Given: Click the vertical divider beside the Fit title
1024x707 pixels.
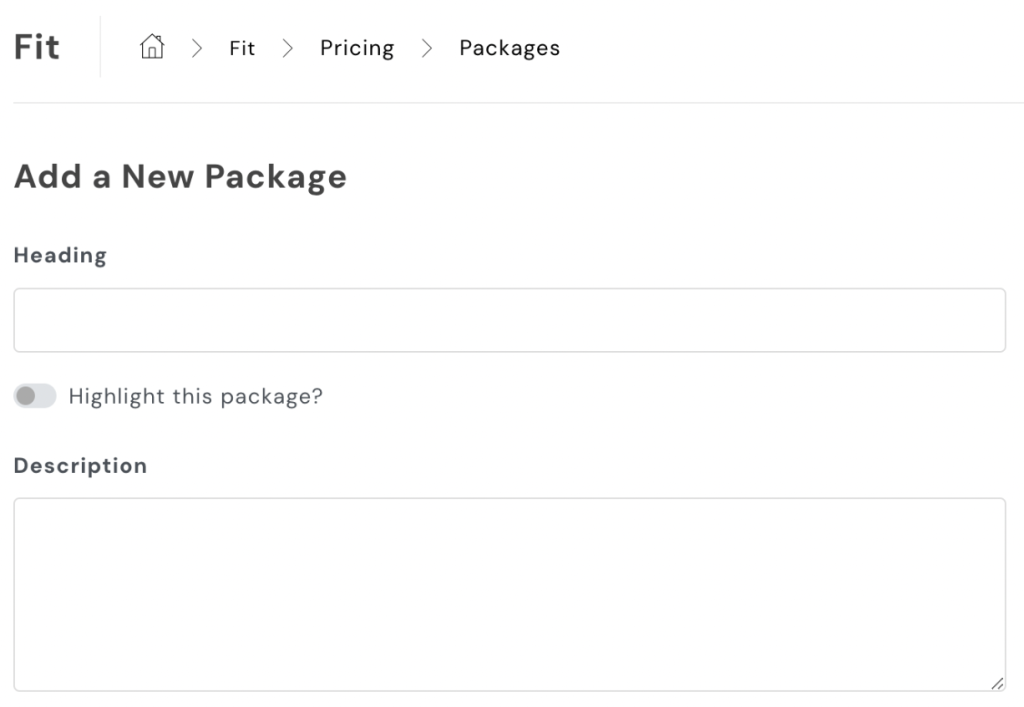Looking at the screenshot, I should click(x=100, y=47).
